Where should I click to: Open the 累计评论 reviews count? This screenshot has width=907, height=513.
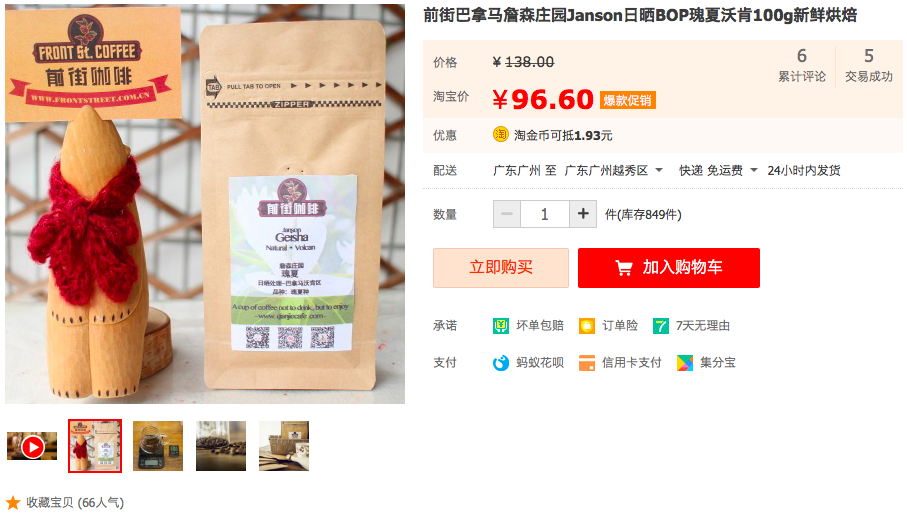(x=802, y=65)
